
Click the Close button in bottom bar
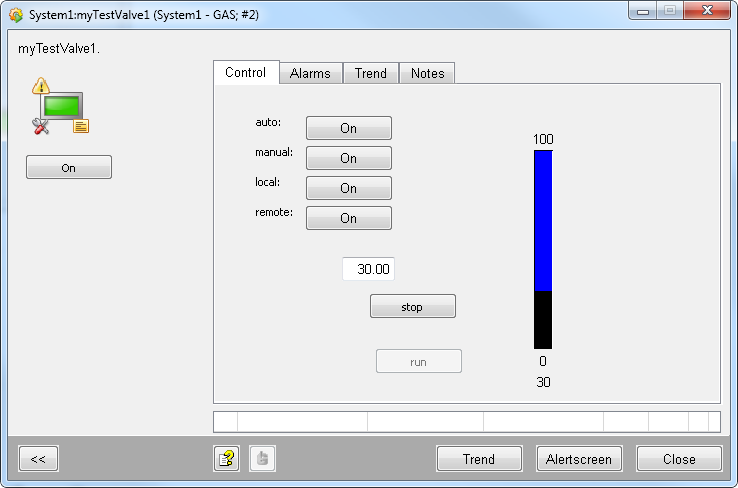click(679, 459)
